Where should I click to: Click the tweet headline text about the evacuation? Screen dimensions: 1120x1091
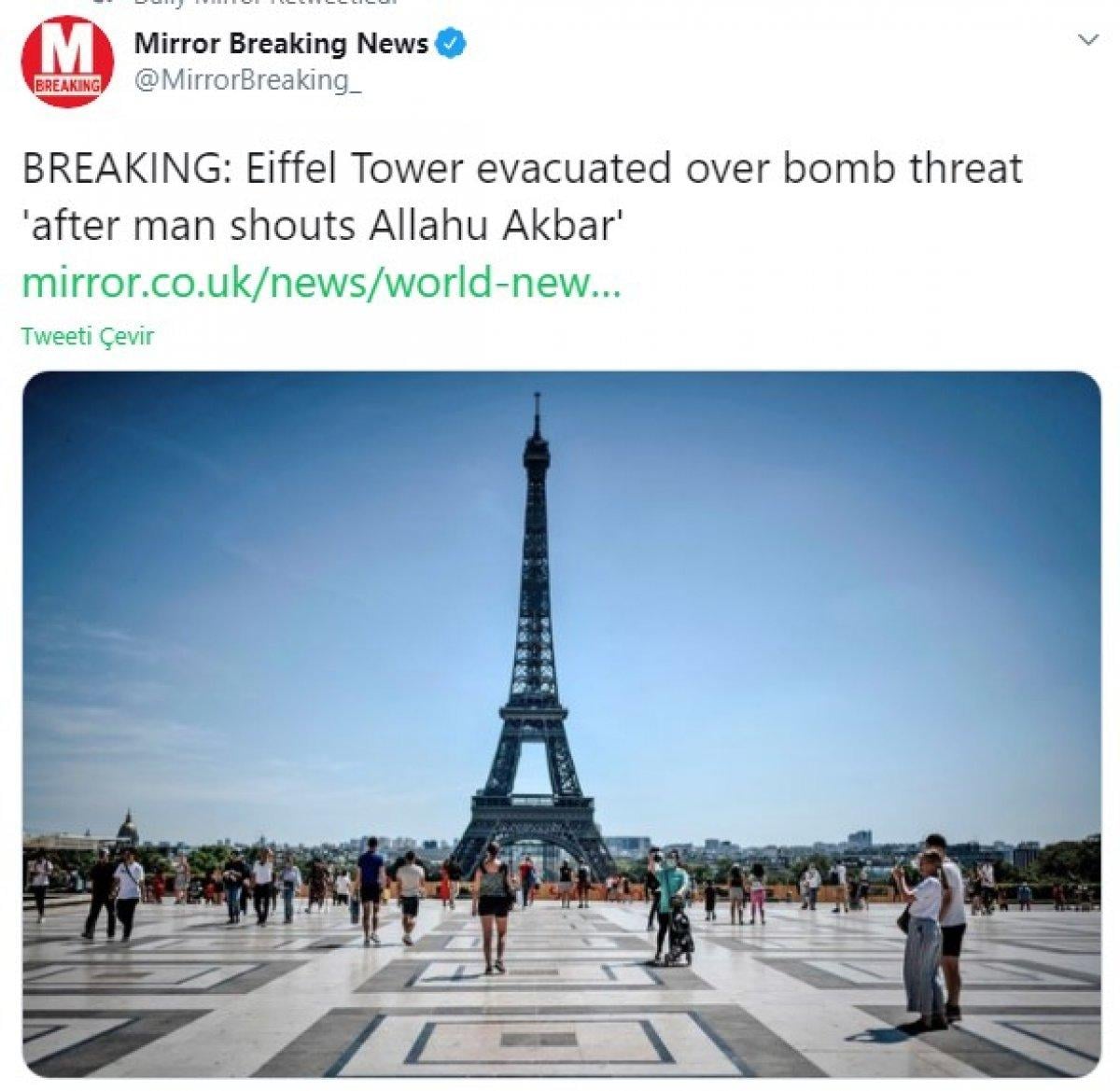(522, 197)
